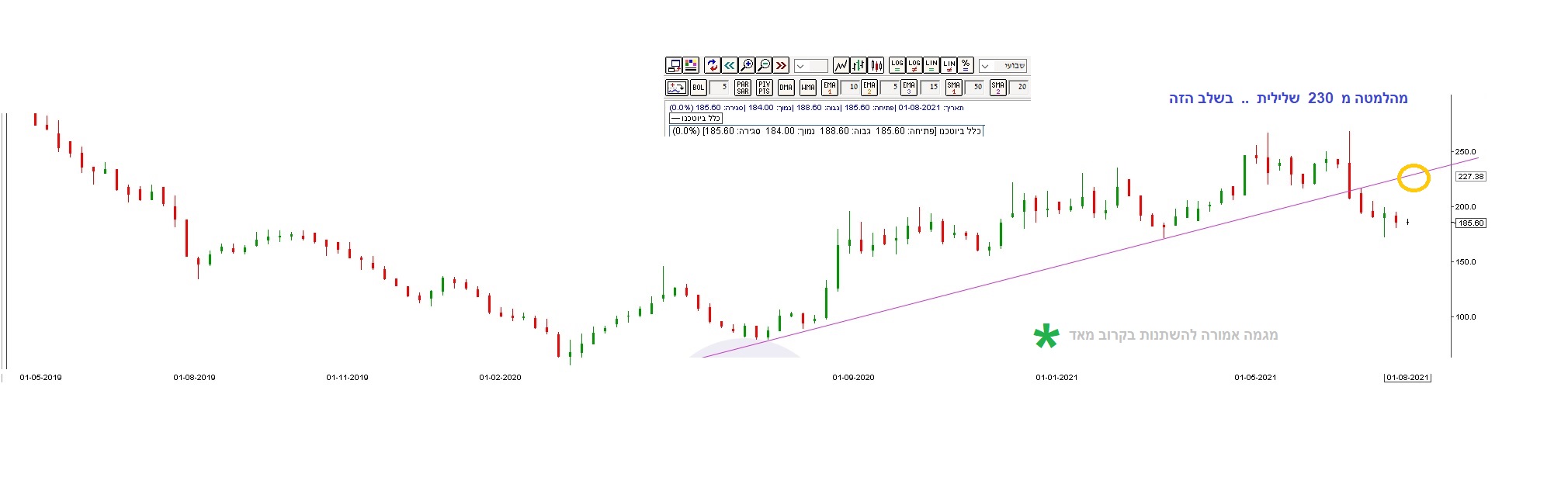1568x484 pixels.
Task: Toggle the PAR SAR indicator
Action: [743, 88]
